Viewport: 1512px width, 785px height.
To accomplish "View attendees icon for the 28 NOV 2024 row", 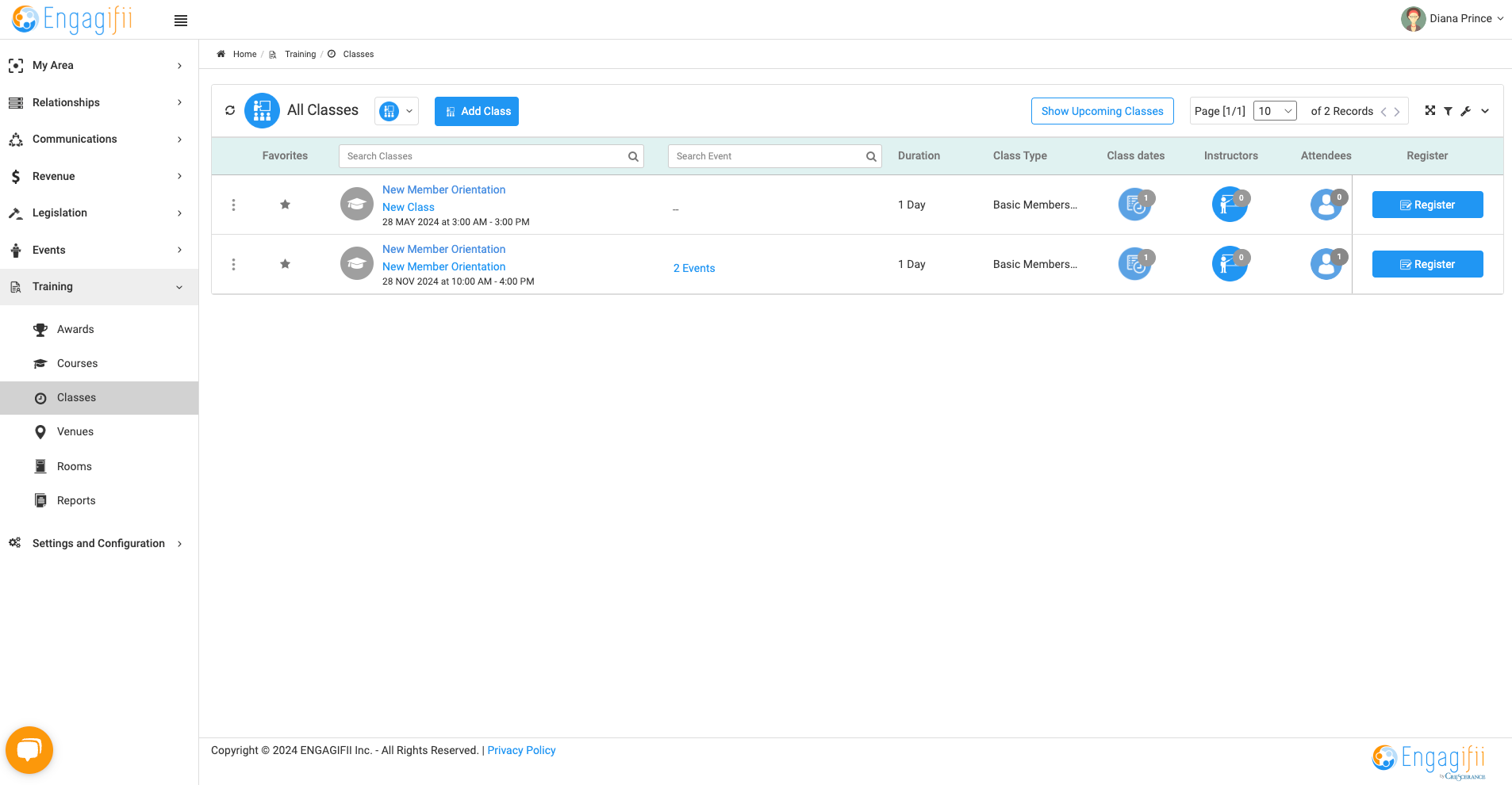I will click(x=1327, y=263).
